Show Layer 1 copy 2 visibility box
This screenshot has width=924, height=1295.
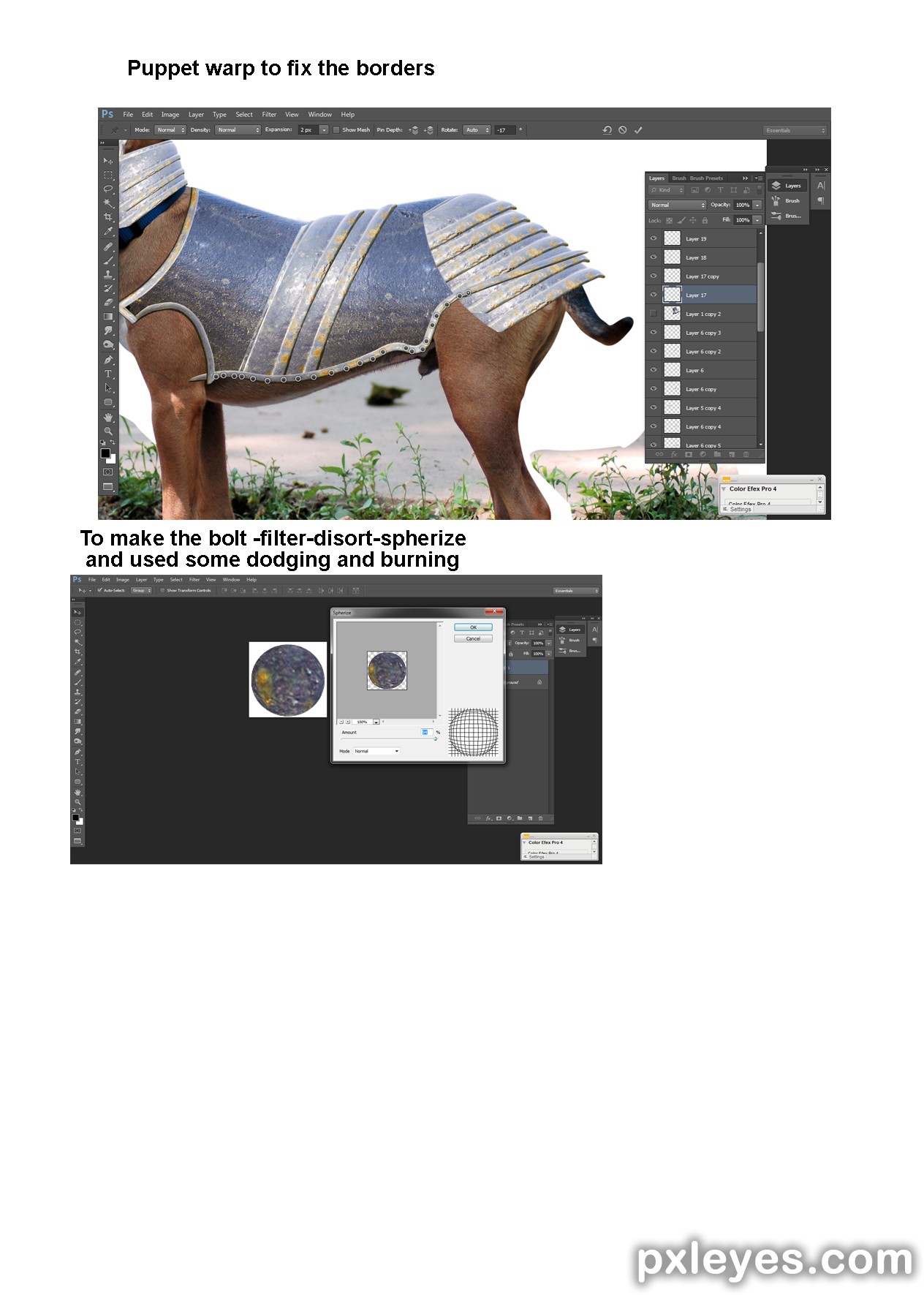pos(654,314)
